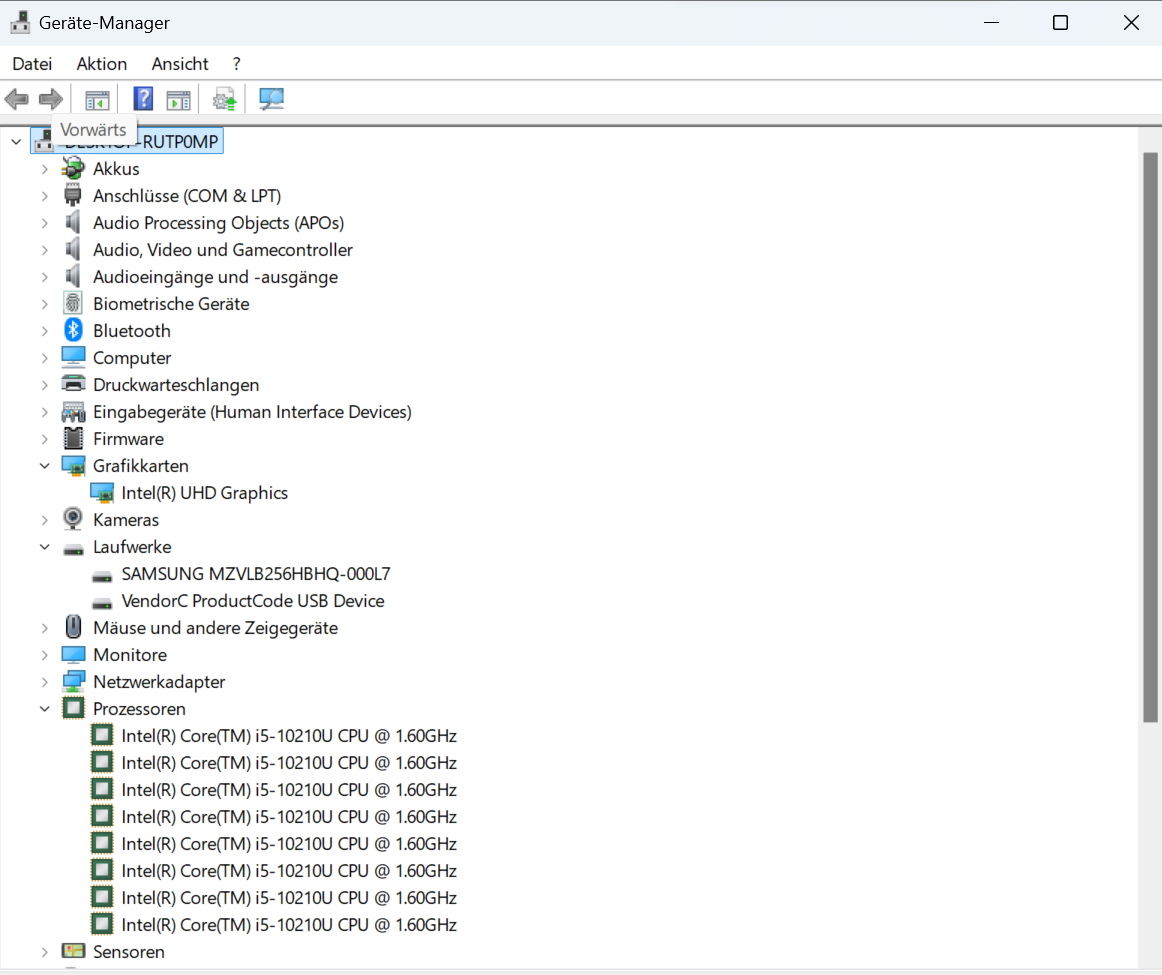The image size is (1162, 975).
Task: Collapse the Laufwerke category
Action: (x=44, y=547)
